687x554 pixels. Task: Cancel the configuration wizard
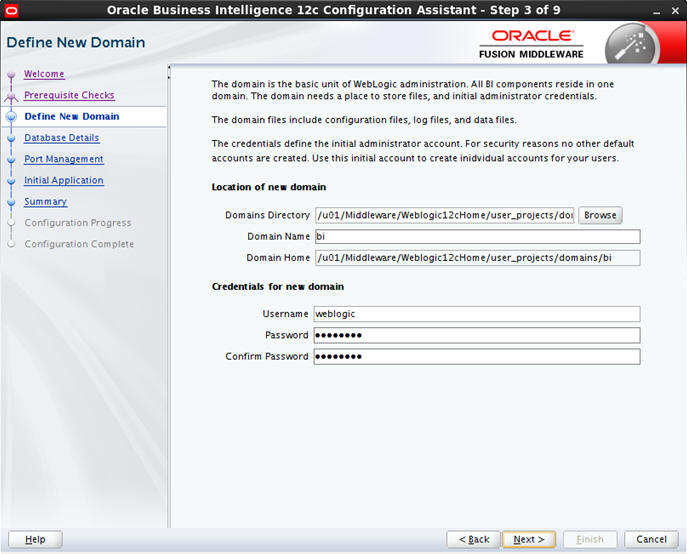tap(652, 540)
